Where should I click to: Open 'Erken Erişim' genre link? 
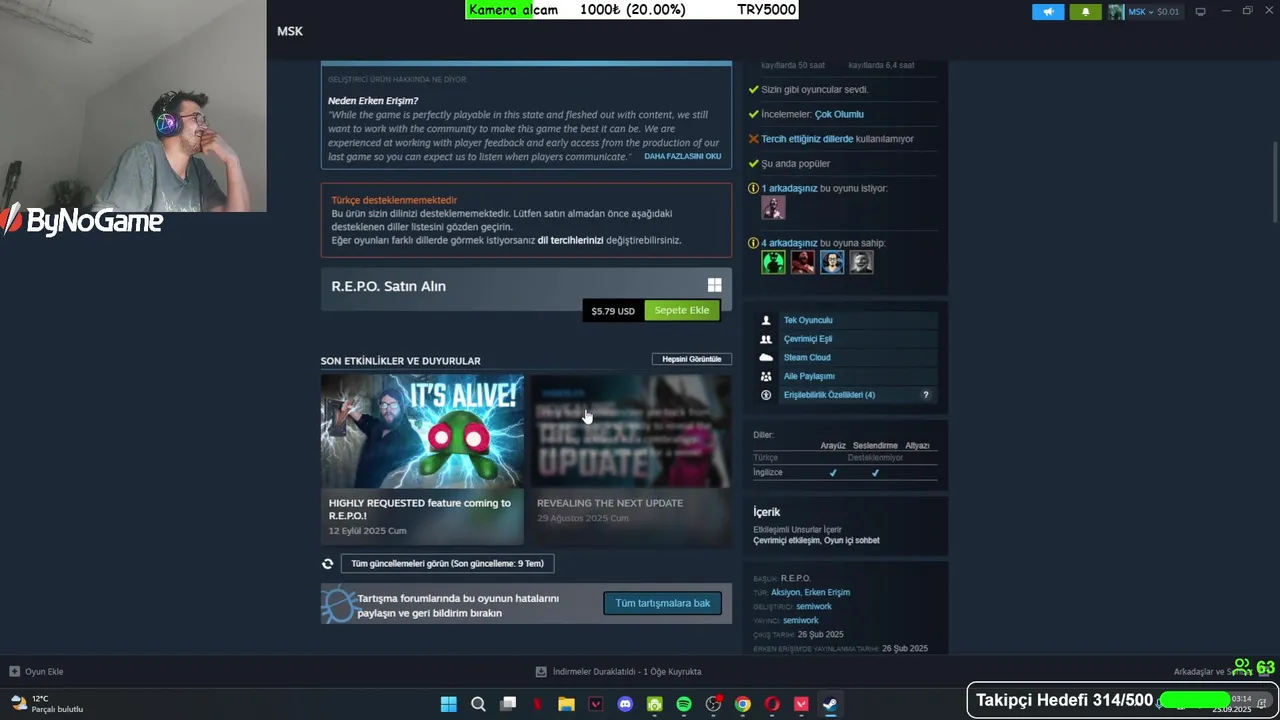click(x=828, y=592)
